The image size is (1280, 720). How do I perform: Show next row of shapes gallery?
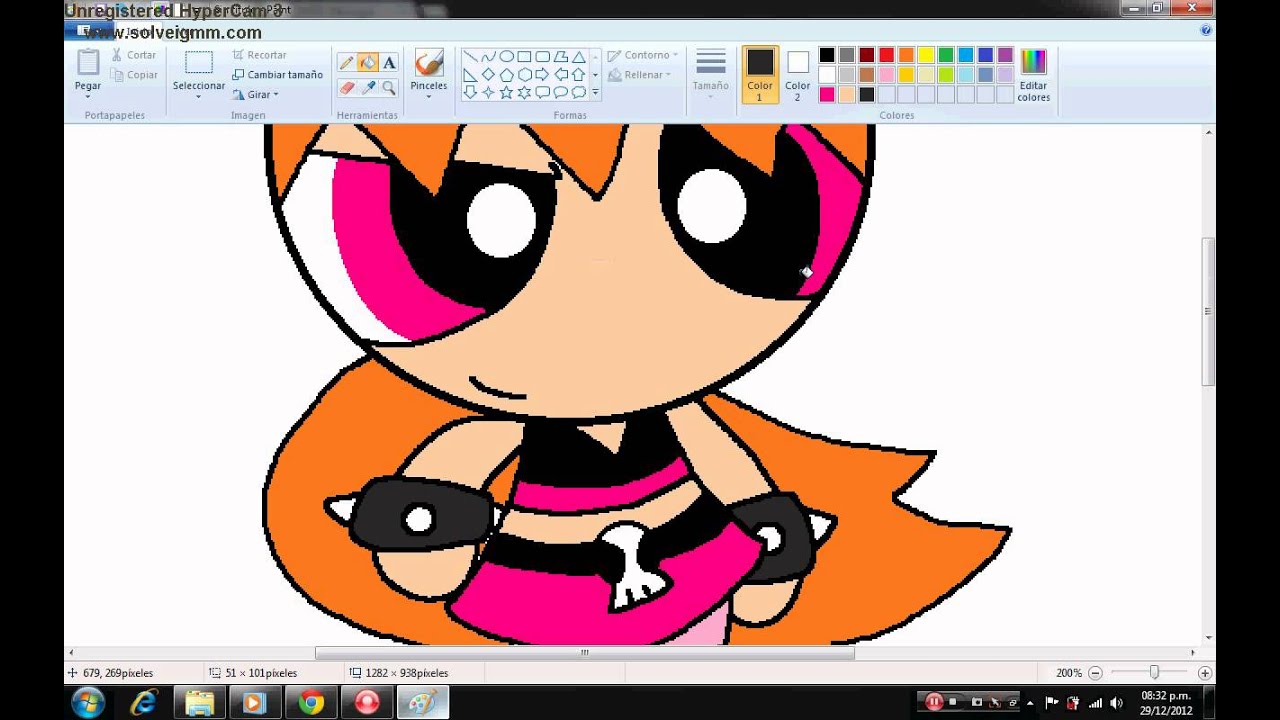595,75
